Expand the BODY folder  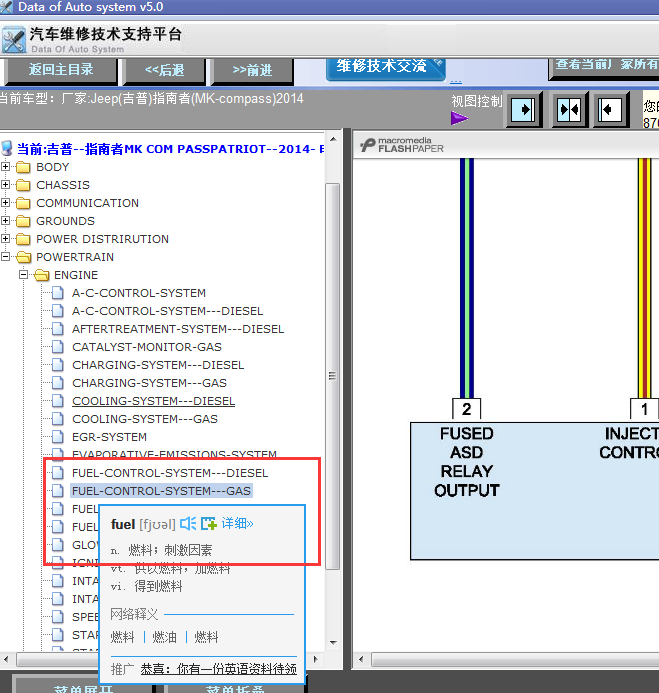5,167
